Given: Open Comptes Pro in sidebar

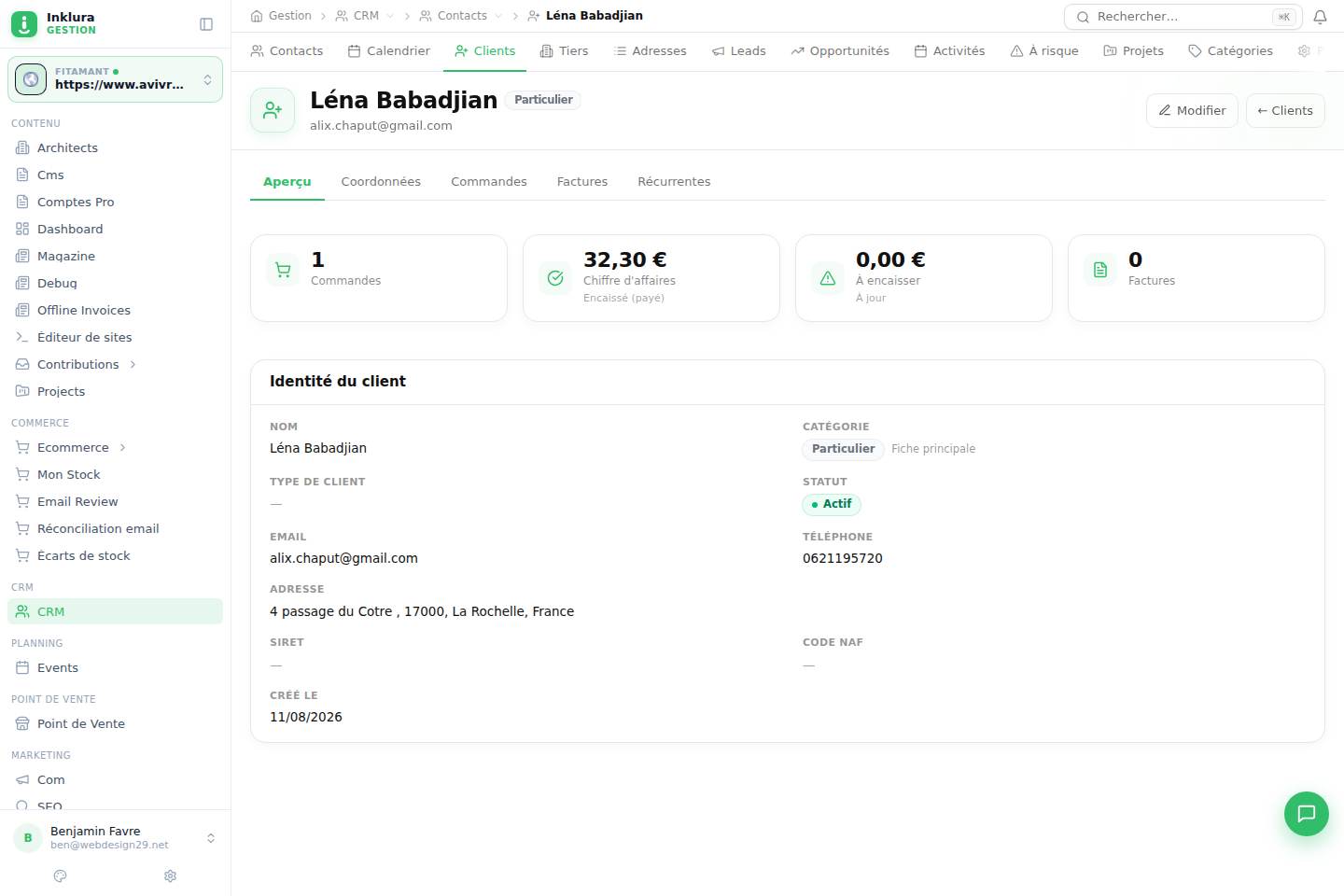Looking at the screenshot, I should pos(116,202).
